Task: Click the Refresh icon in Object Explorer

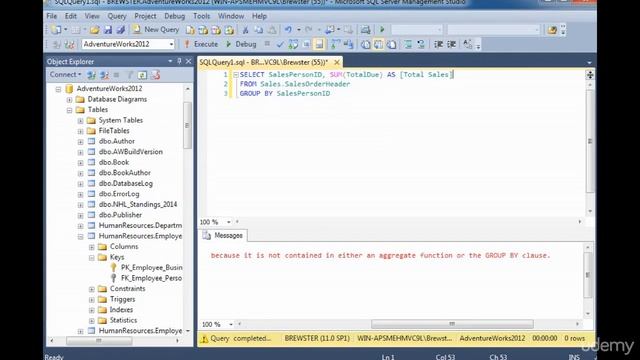Action: pos(142,75)
